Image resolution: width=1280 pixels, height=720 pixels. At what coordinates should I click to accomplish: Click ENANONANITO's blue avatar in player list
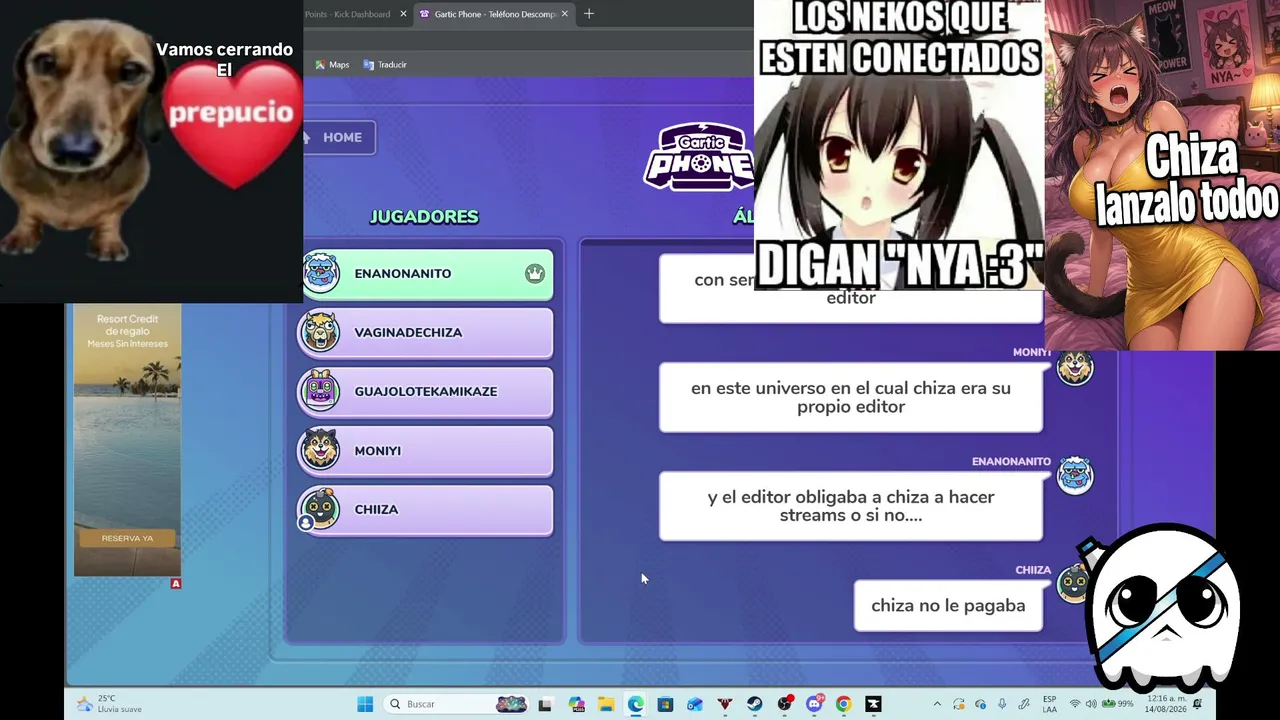click(321, 273)
